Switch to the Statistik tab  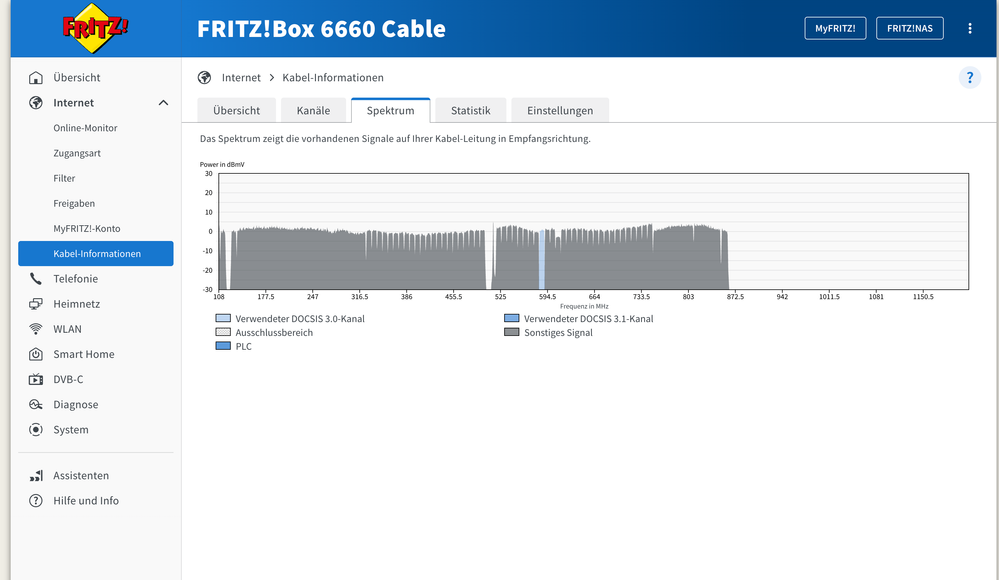click(471, 110)
